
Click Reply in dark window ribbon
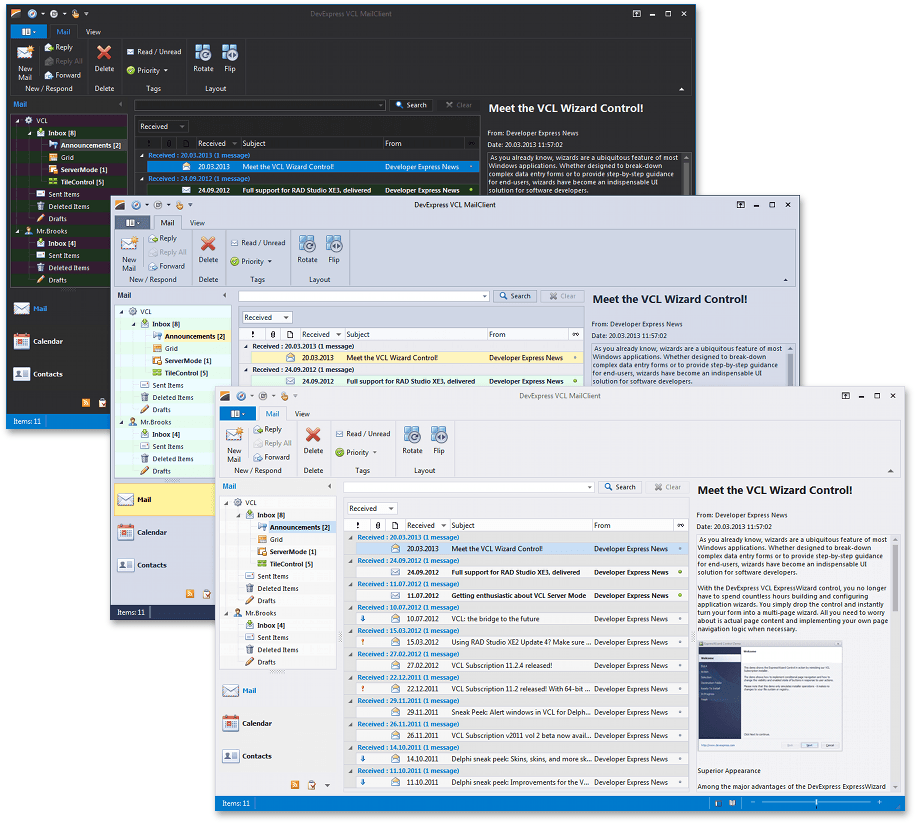click(x=58, y=47)
